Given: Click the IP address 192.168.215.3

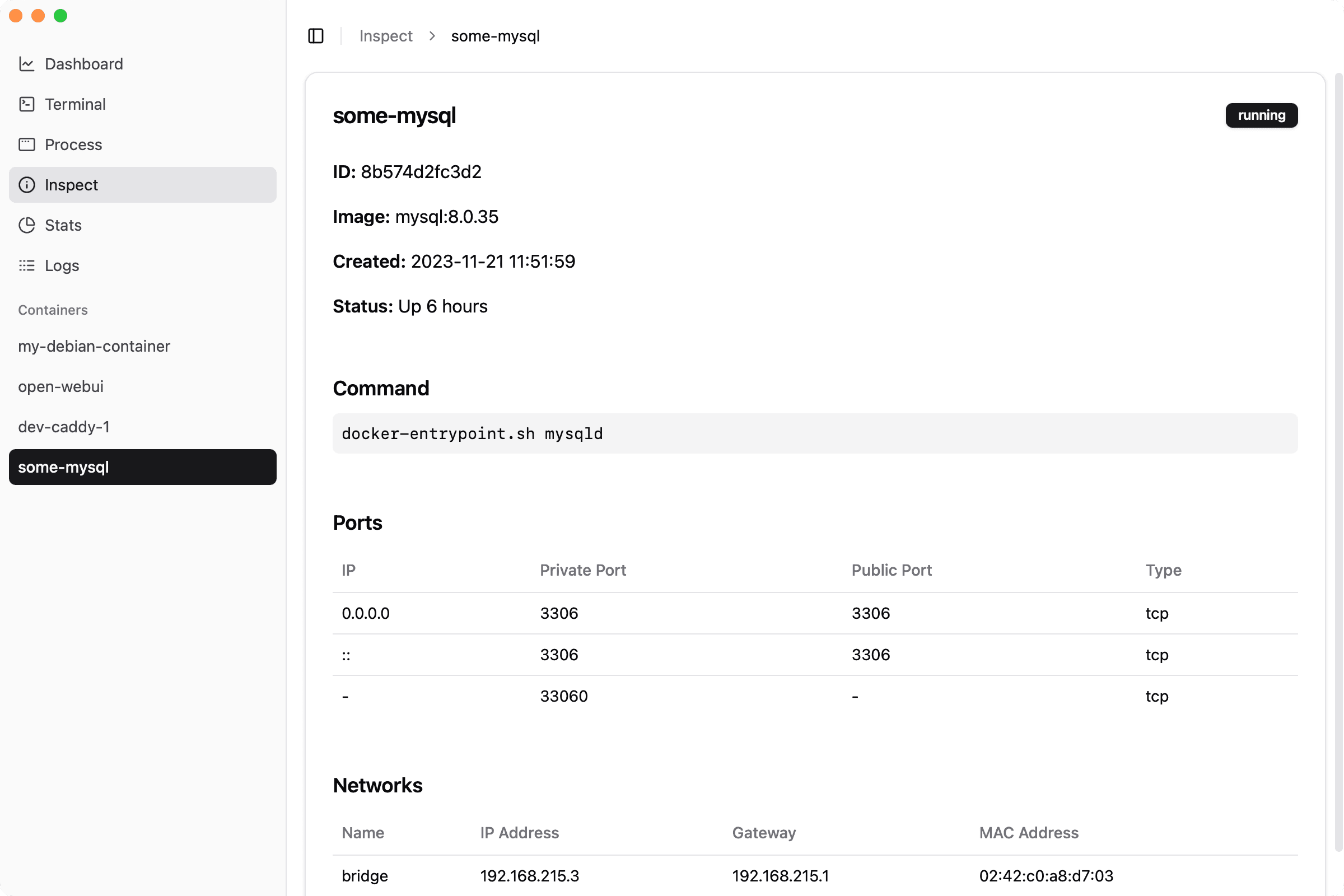Looking at the screenshot, I should point(530,876).
